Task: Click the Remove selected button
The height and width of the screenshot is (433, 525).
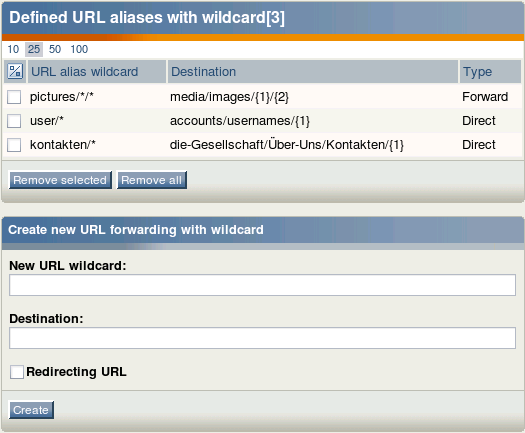Action: 60,180
